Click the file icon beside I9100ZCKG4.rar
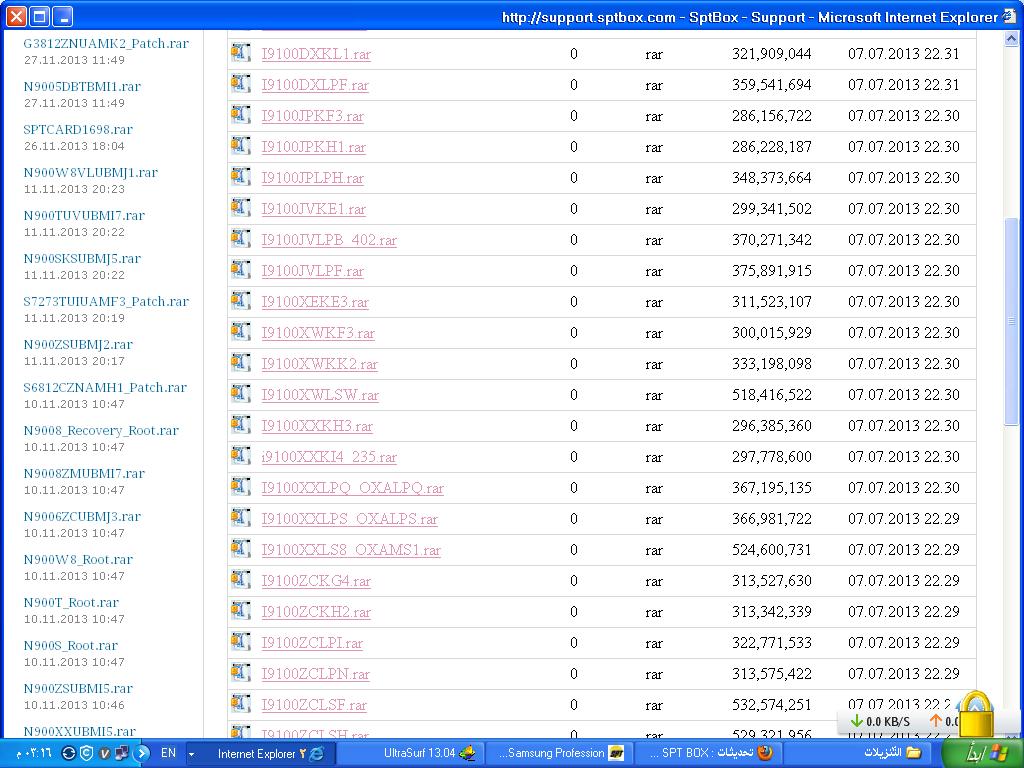Image resolution: width=1024 pixels, height=768 pixels. [x=240, y=579]
